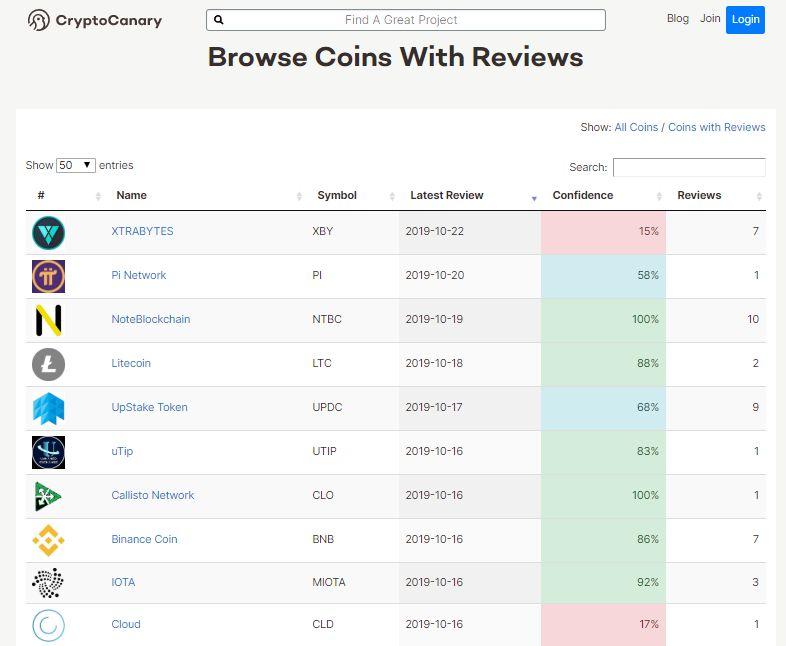Screen dimensions: 786x646
Task: Sort table by the Name column arrows
Action: [x=299, y=196]
